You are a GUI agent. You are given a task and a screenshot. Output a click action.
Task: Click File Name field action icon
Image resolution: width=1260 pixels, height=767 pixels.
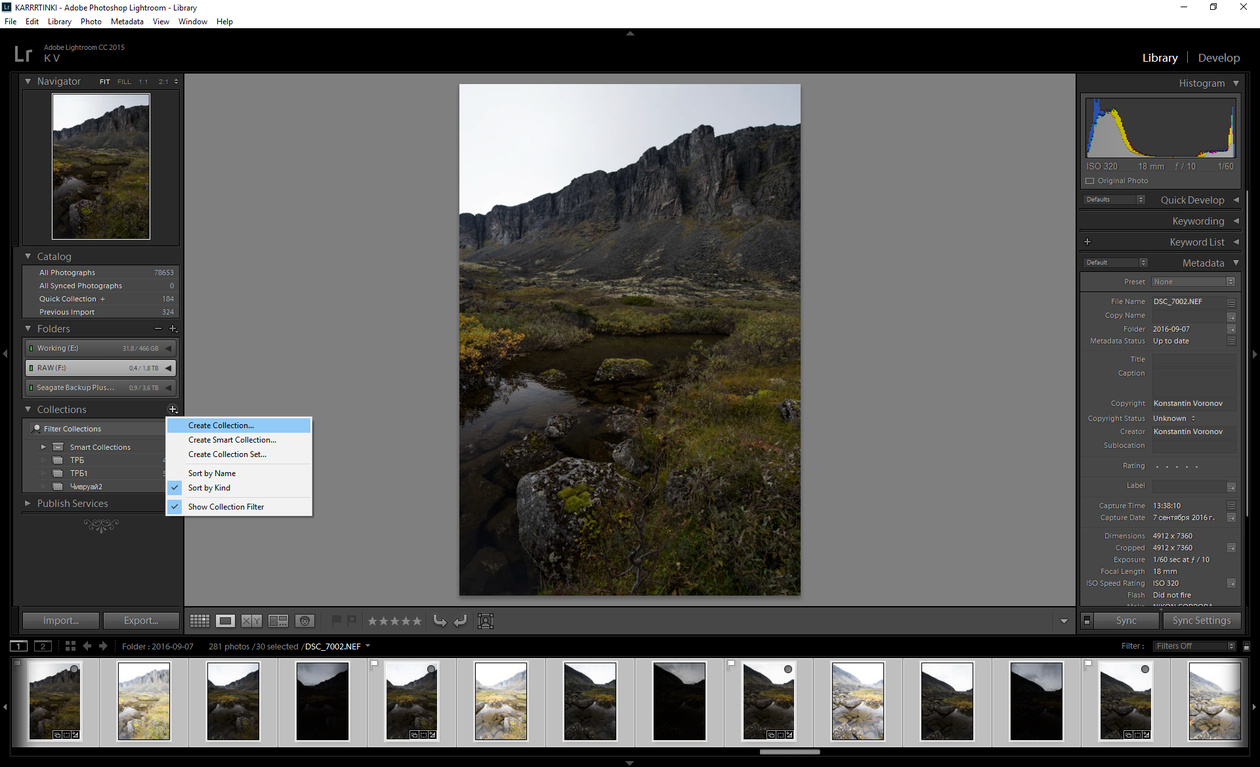pyautogui.click(x=1231, y=301)
